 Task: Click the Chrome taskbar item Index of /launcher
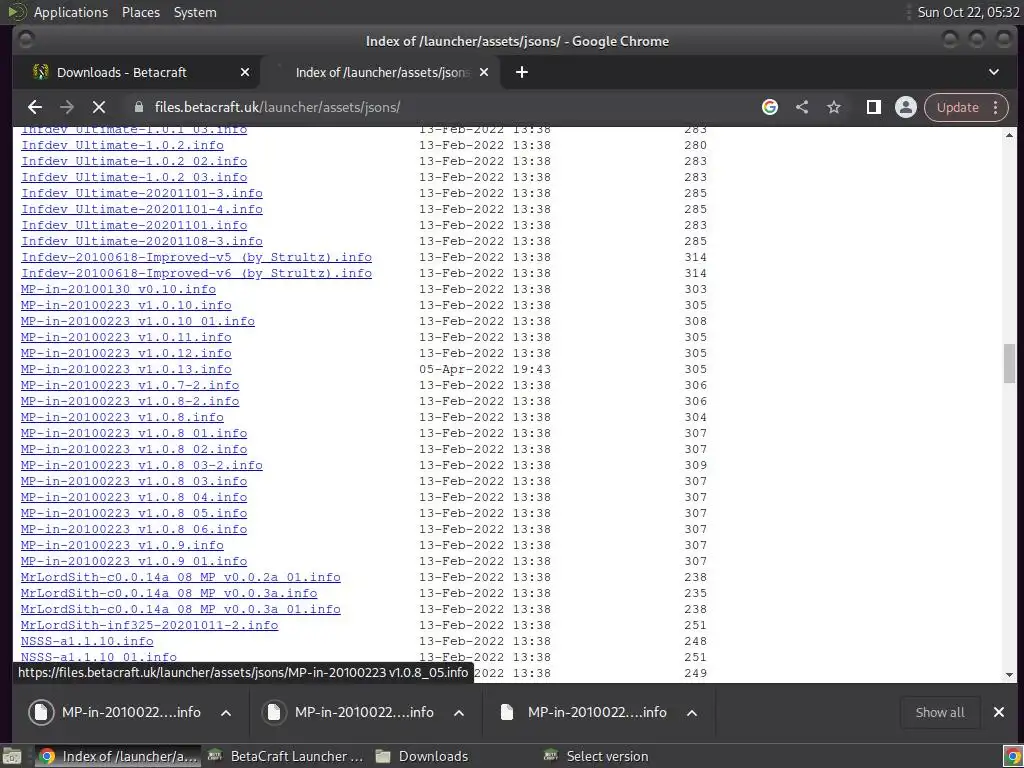(118, 756)
